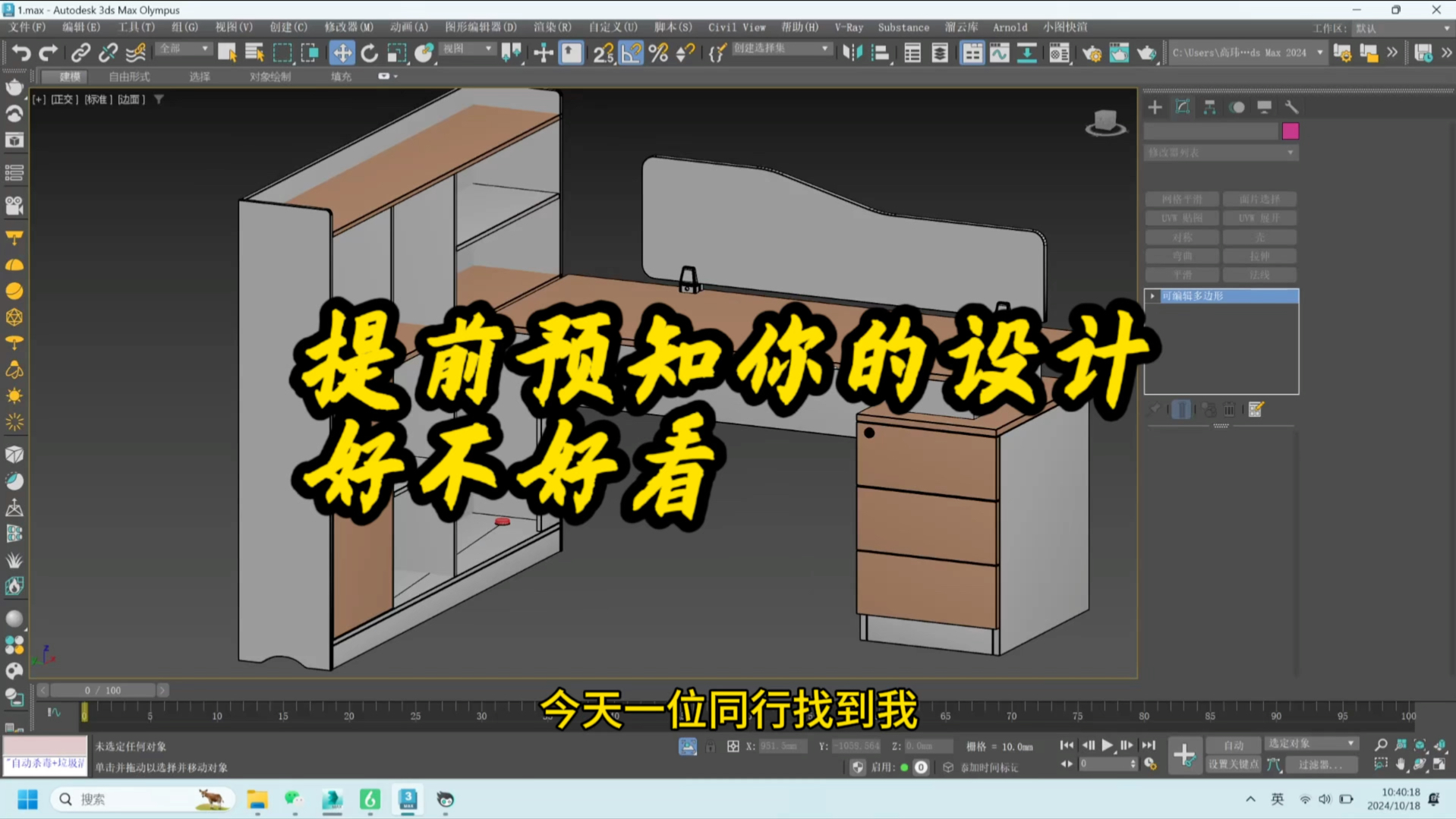Activate the Select and Scale tool
Image resolution: width=1456 pixels, height=819 pixels.
(x=397, y=53)
